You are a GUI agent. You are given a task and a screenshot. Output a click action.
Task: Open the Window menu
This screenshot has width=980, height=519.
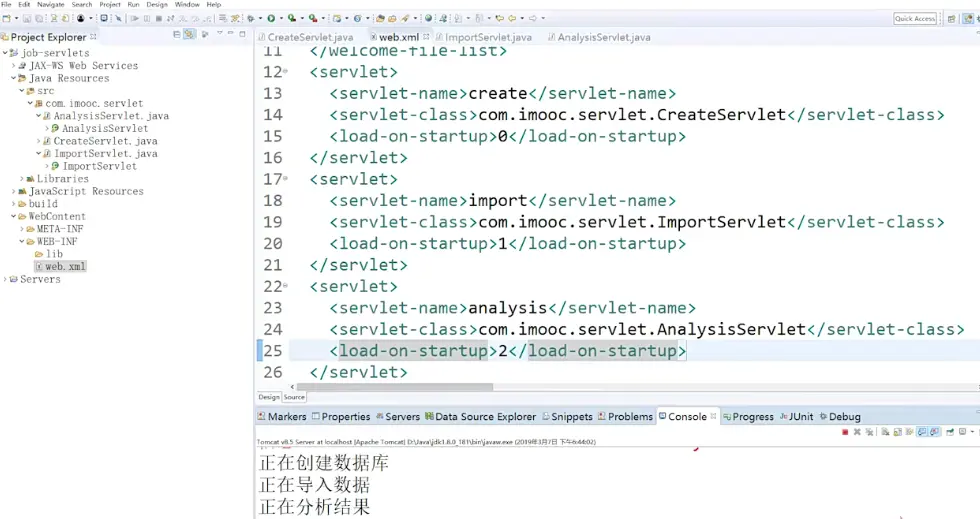pyautogui.click(x=187, y=5)
